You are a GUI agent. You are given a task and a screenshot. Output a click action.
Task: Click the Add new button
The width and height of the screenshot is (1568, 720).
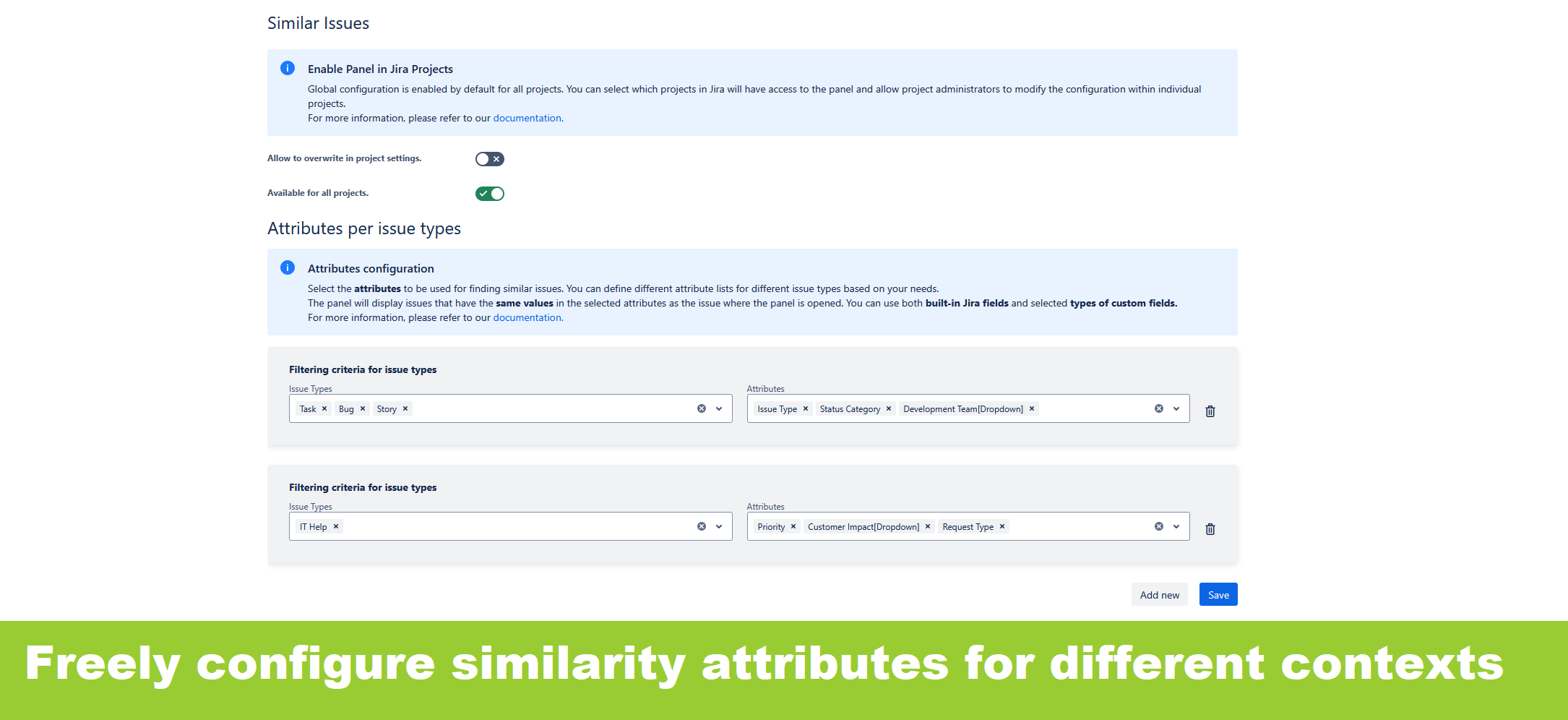(x=1159, y=595)
